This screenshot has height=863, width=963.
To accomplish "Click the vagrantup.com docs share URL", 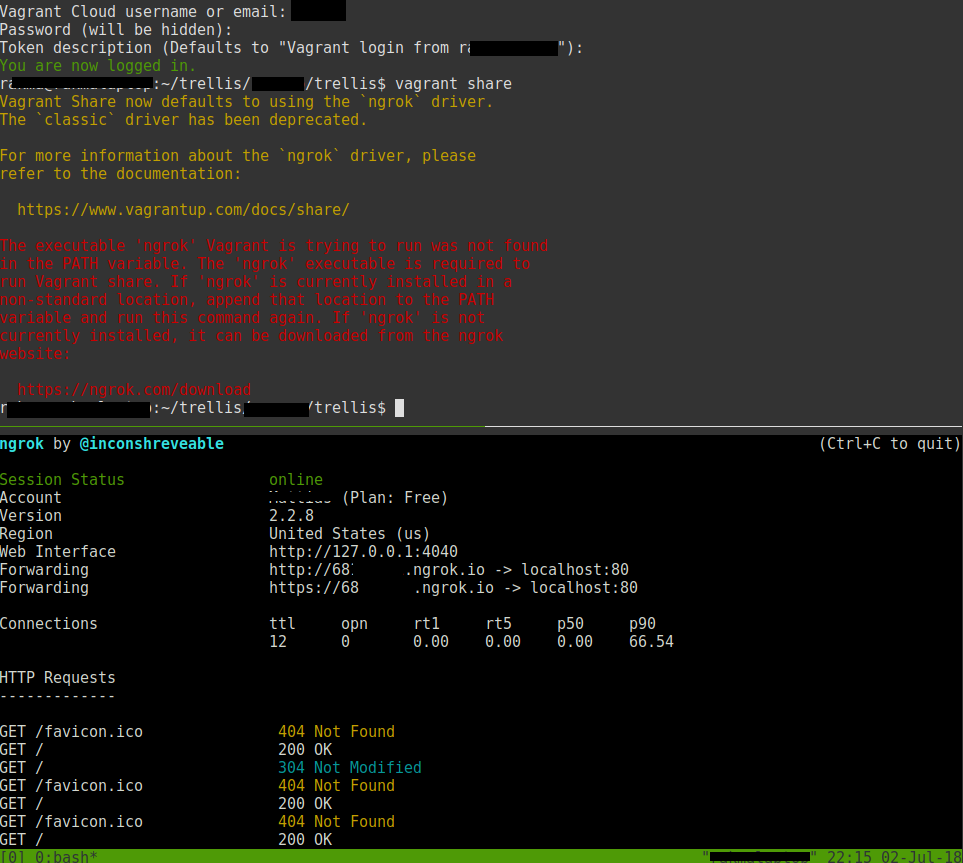I will click(183, 210).
